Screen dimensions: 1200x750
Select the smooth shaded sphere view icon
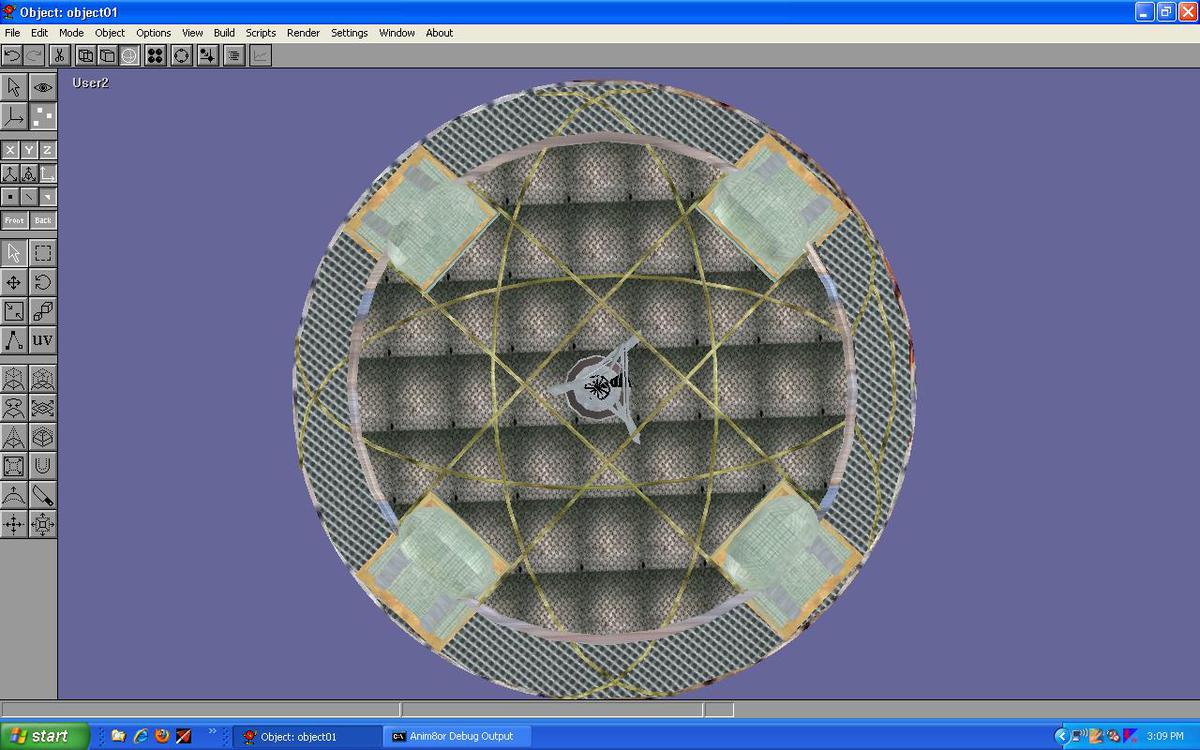129,56
